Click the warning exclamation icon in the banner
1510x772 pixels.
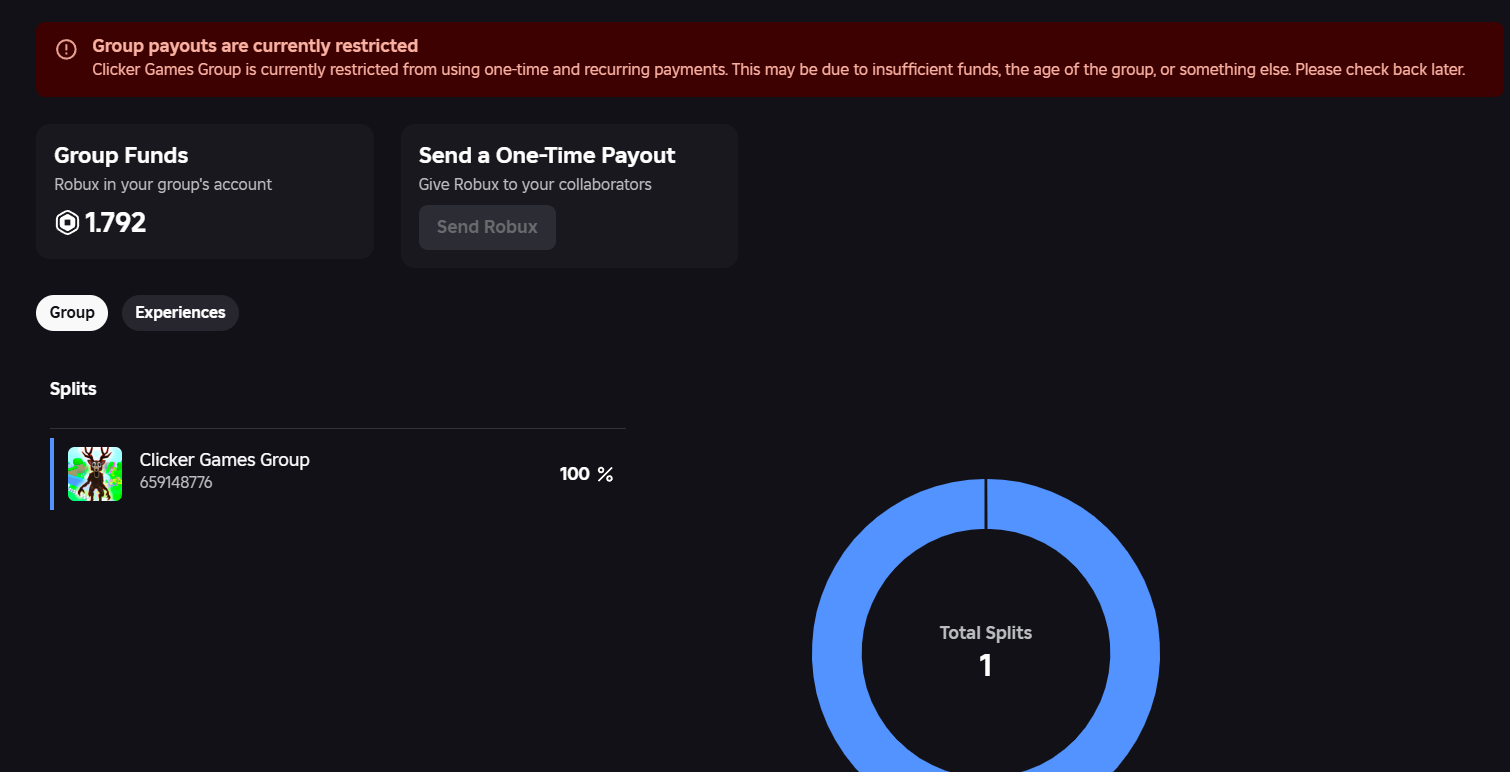[65, 49]
